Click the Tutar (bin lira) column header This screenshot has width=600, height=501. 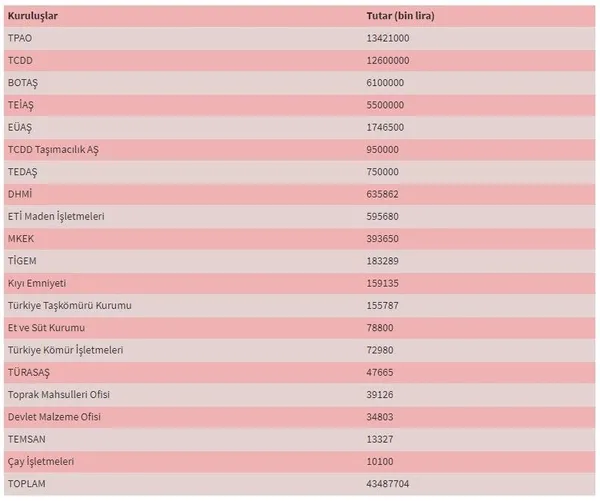pos(401,16)
